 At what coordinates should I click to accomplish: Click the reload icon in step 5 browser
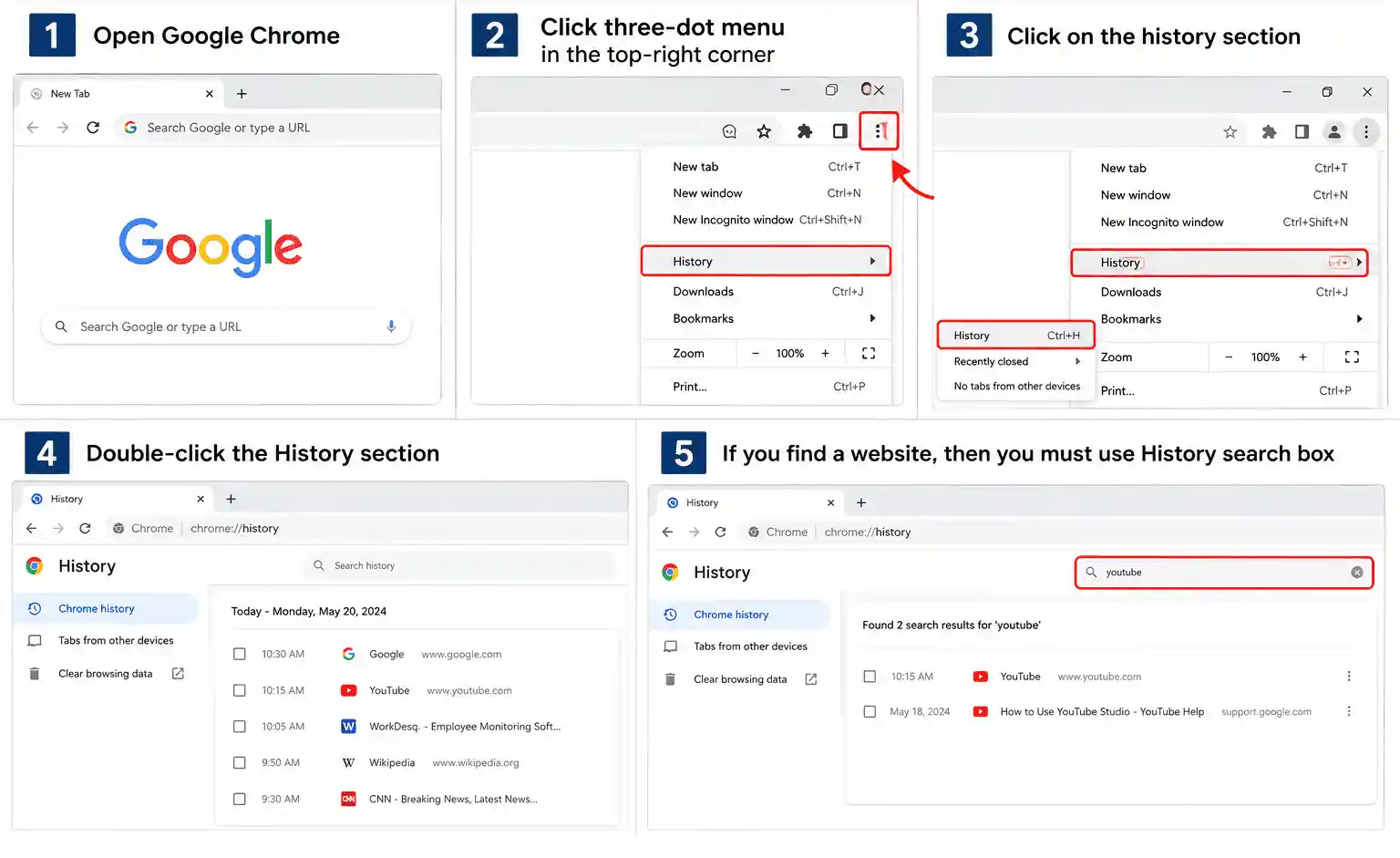click(x=720, y=532)
